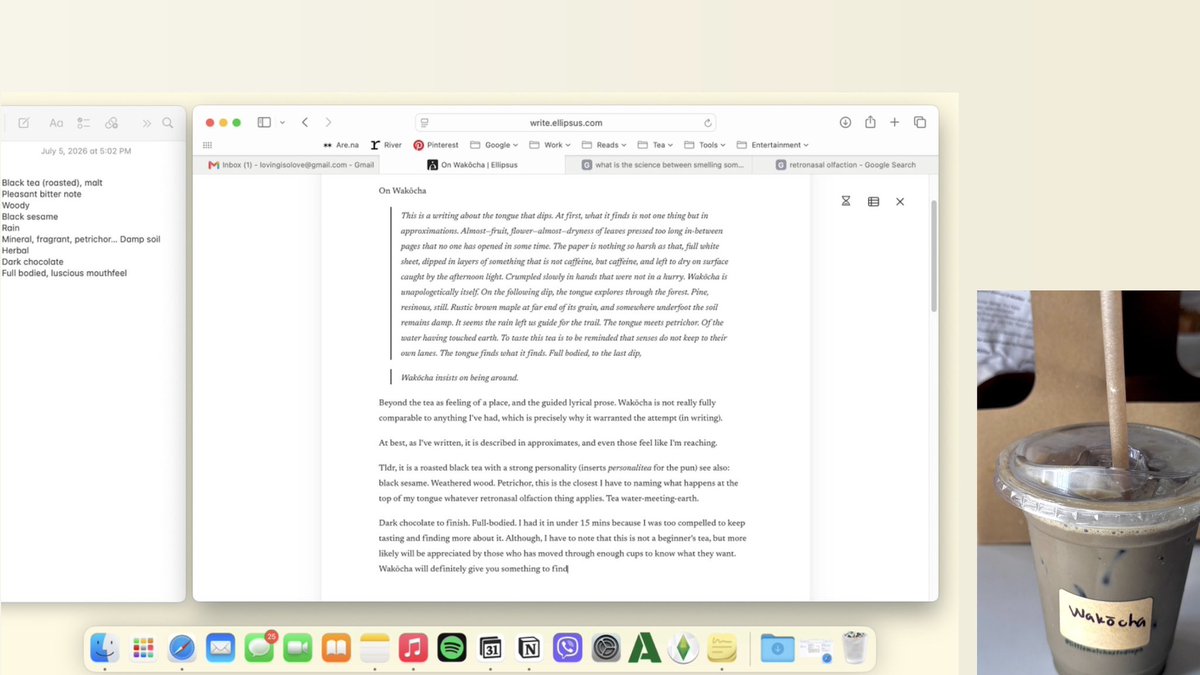Screen dimensions: 1200x675
Task: Click 'Black sesame' line in Notes
Action: (x=30, y=217)
